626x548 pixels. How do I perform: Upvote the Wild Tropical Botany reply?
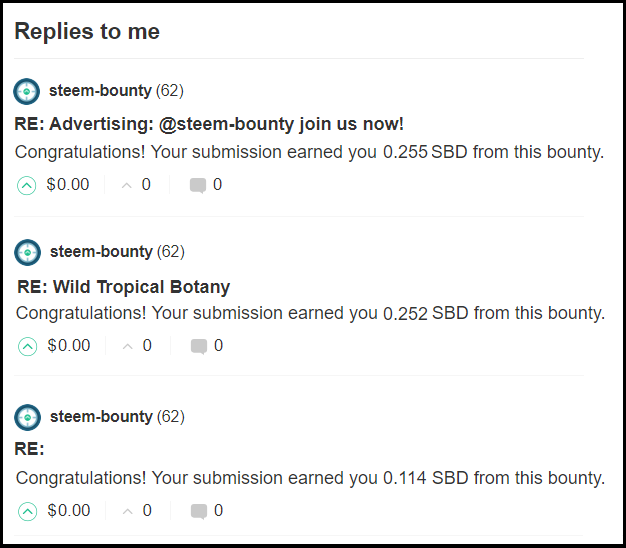tap(27, 346)
